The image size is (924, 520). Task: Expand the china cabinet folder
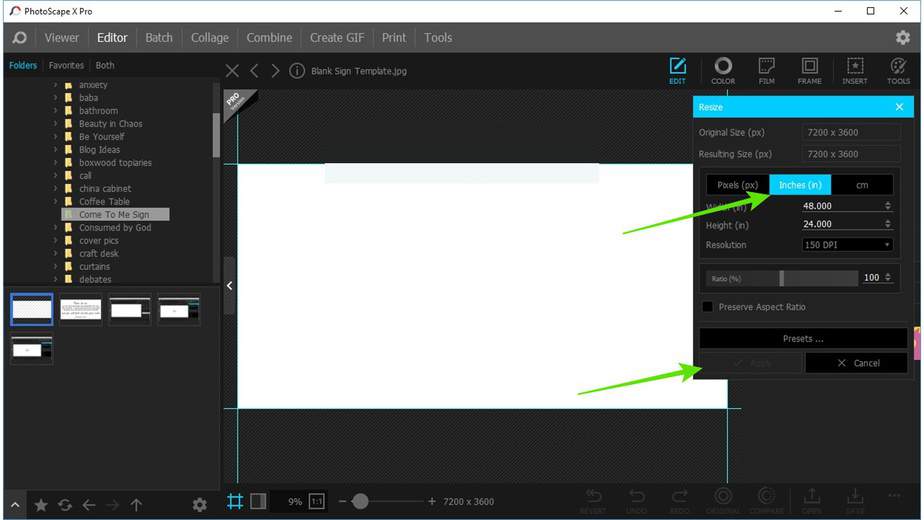(x=56, y=189)
